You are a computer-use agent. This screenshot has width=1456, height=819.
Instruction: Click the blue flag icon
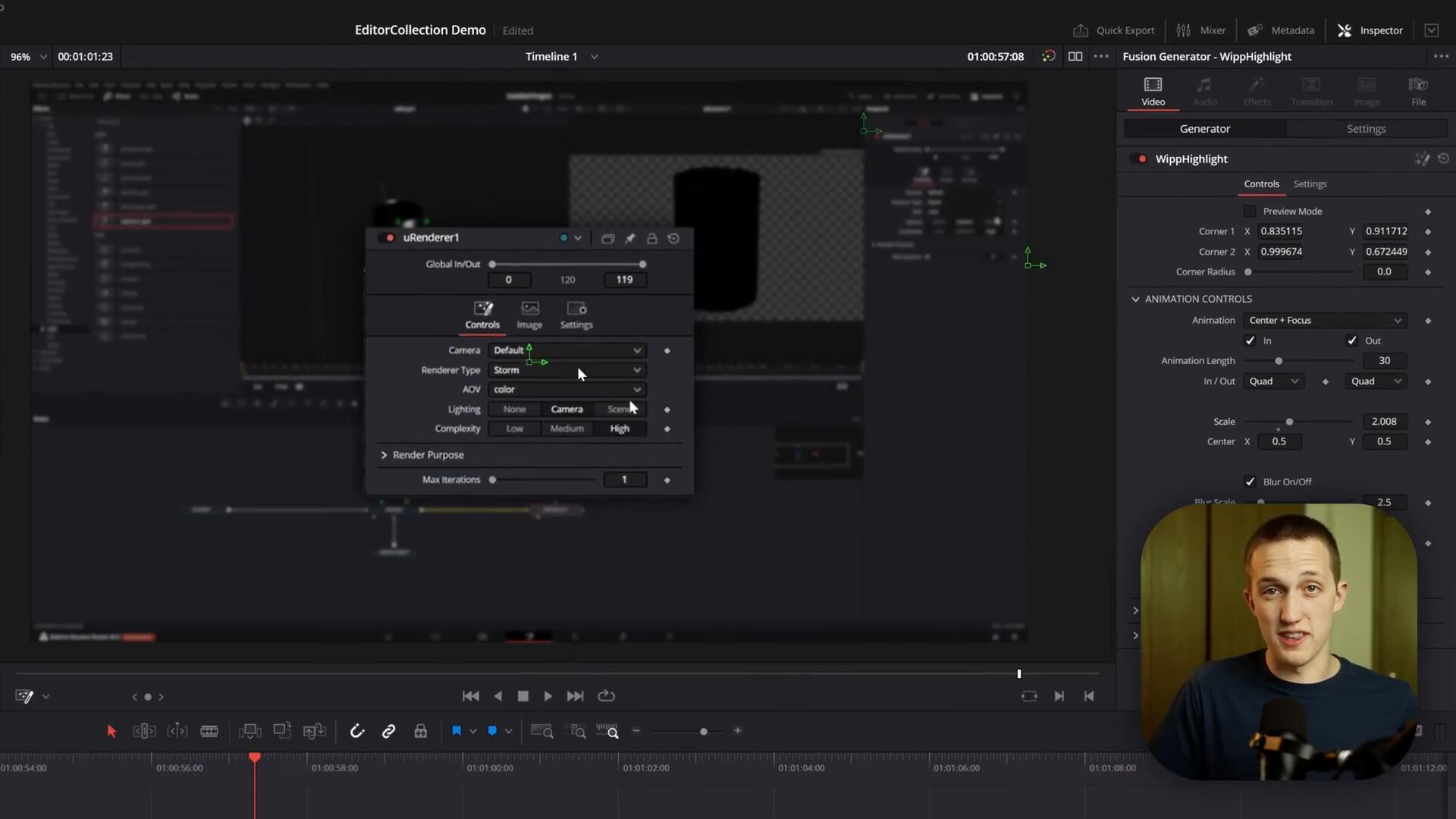point(456,731)
